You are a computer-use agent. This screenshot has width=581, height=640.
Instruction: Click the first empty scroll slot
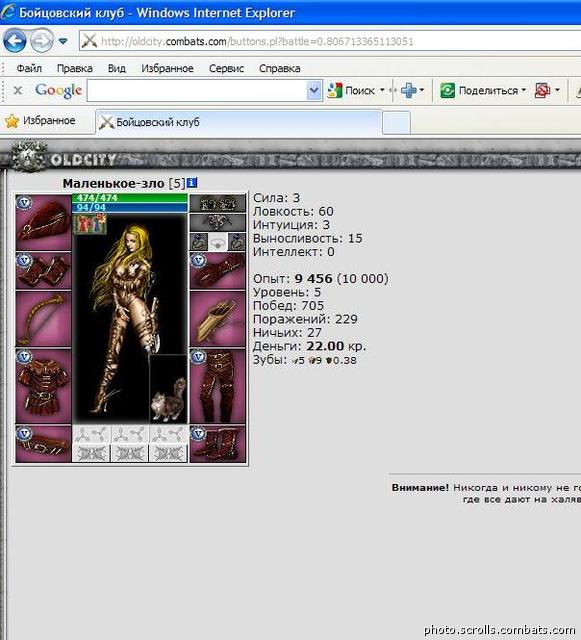click(91, 453)
